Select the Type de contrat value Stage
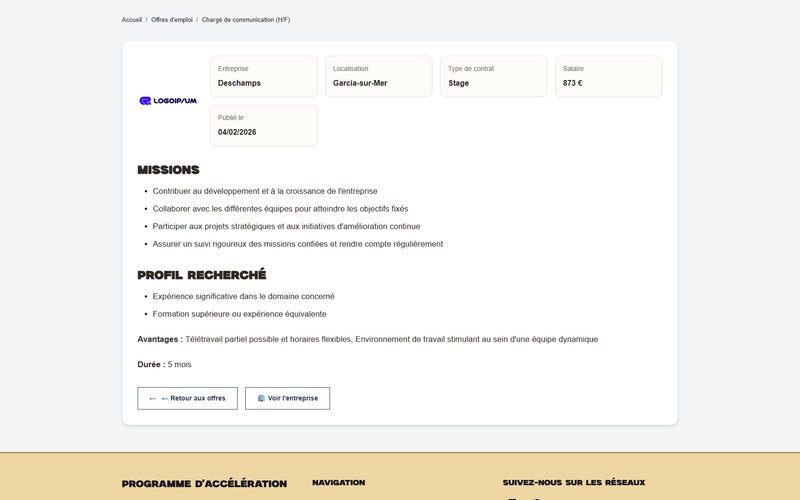 coord(459,83)
